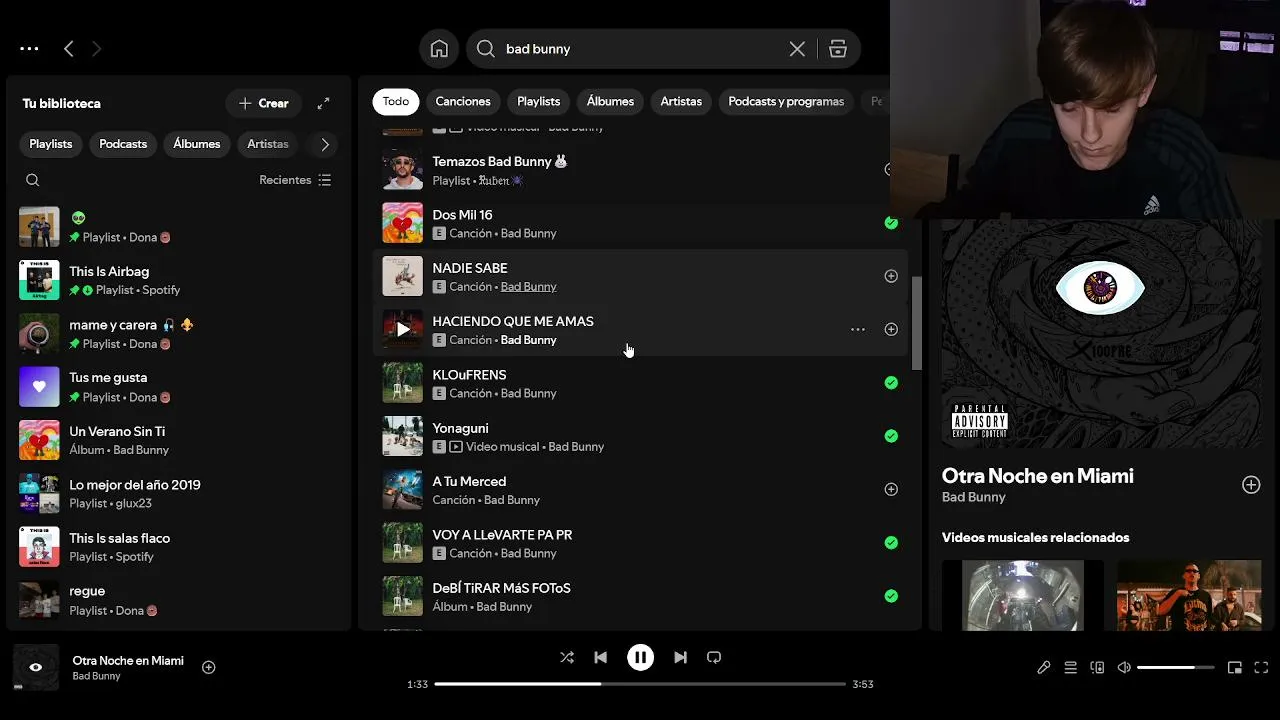1280x720 pixels.
Task: Pause the current song
Action: pos(640,657)
